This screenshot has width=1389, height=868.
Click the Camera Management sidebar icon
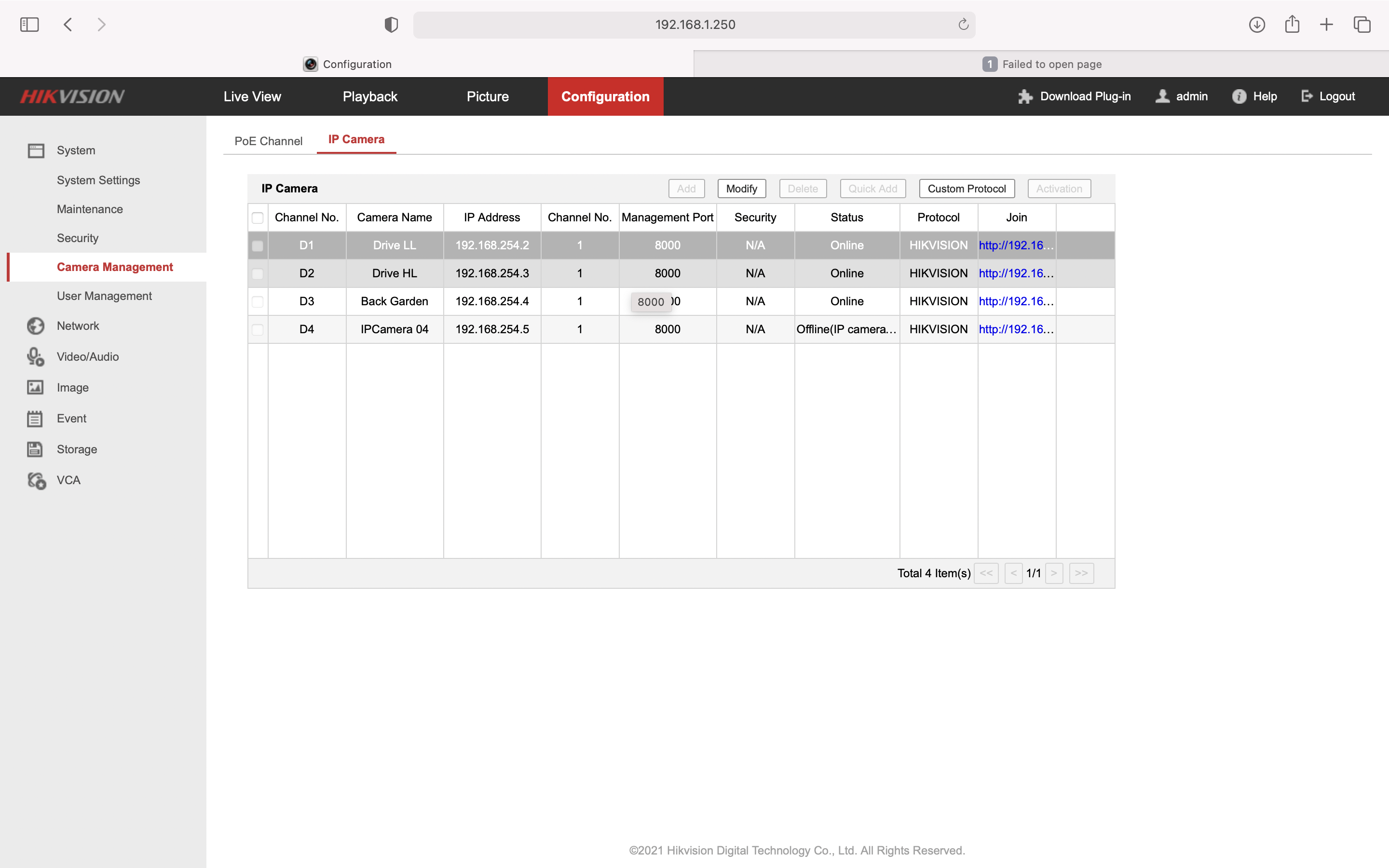click(114, 266)
